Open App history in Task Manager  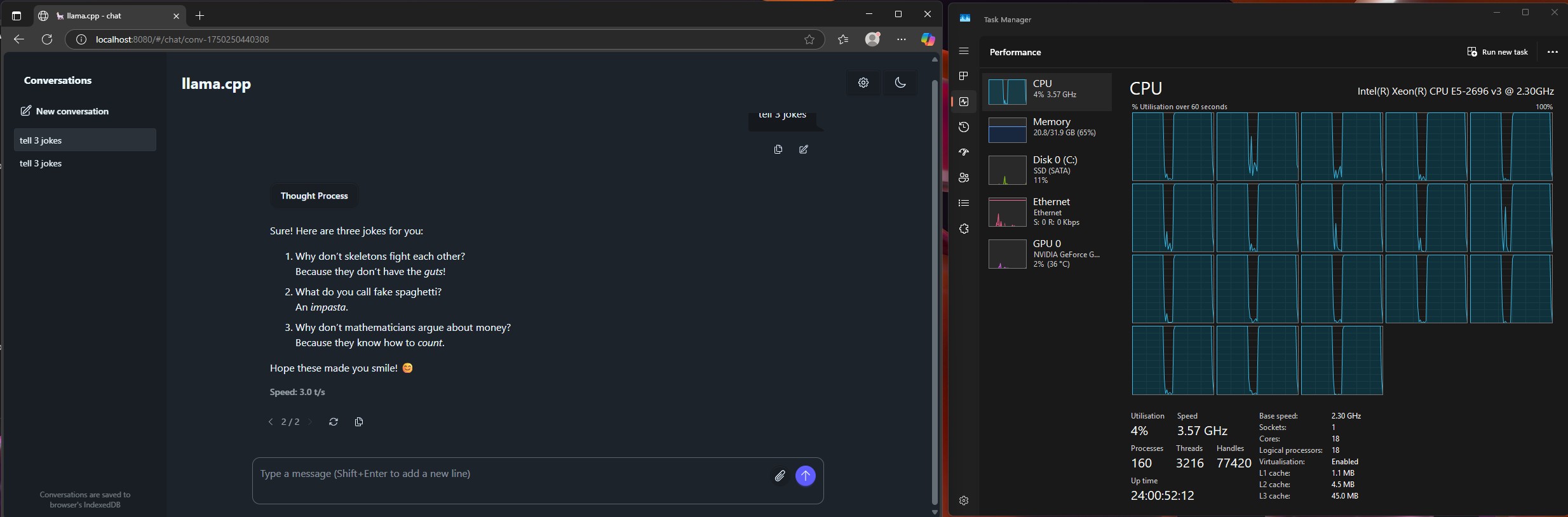coord(964,127)
